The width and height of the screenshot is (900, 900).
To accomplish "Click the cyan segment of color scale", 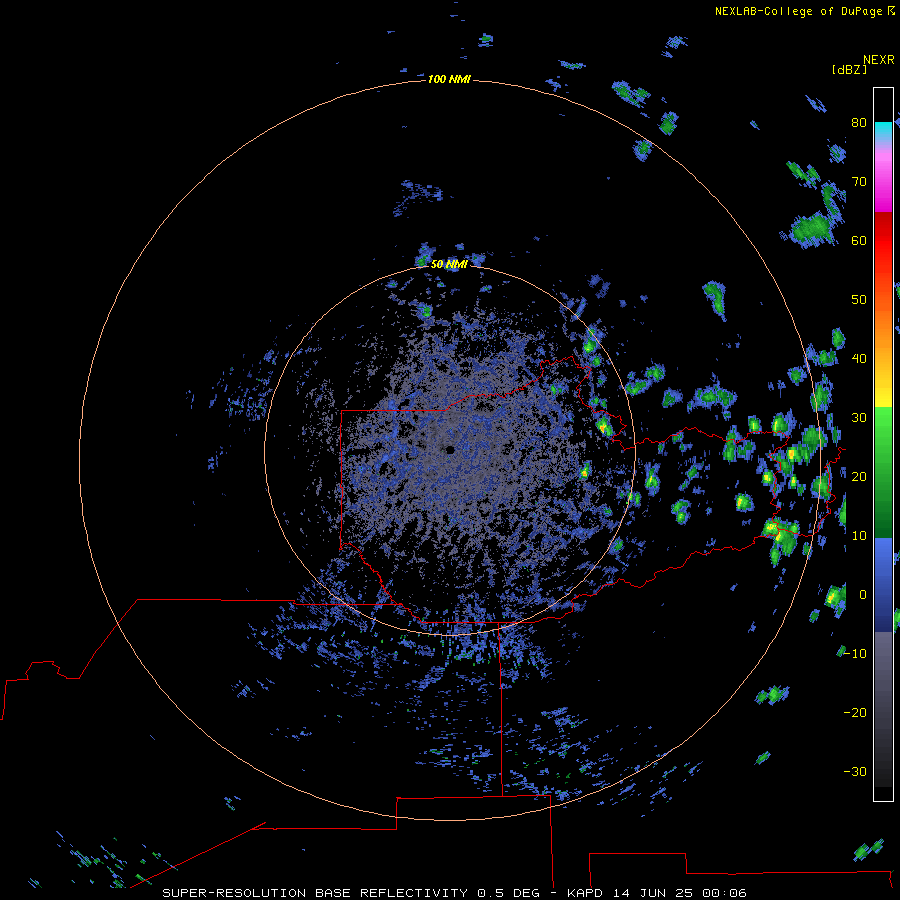I will pyautogui.click(x=883, y=130).
